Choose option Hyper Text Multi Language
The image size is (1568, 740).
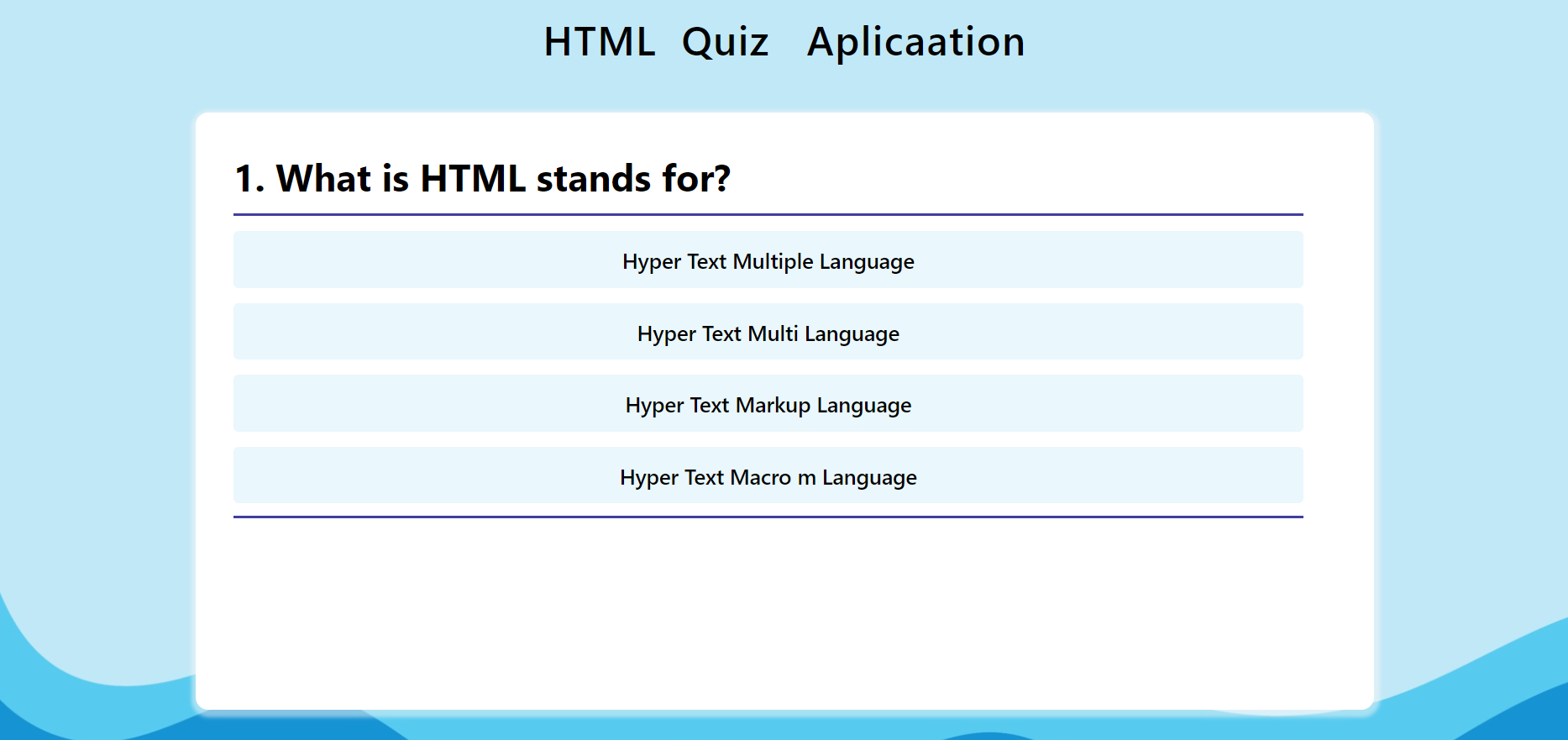point(768,332)
